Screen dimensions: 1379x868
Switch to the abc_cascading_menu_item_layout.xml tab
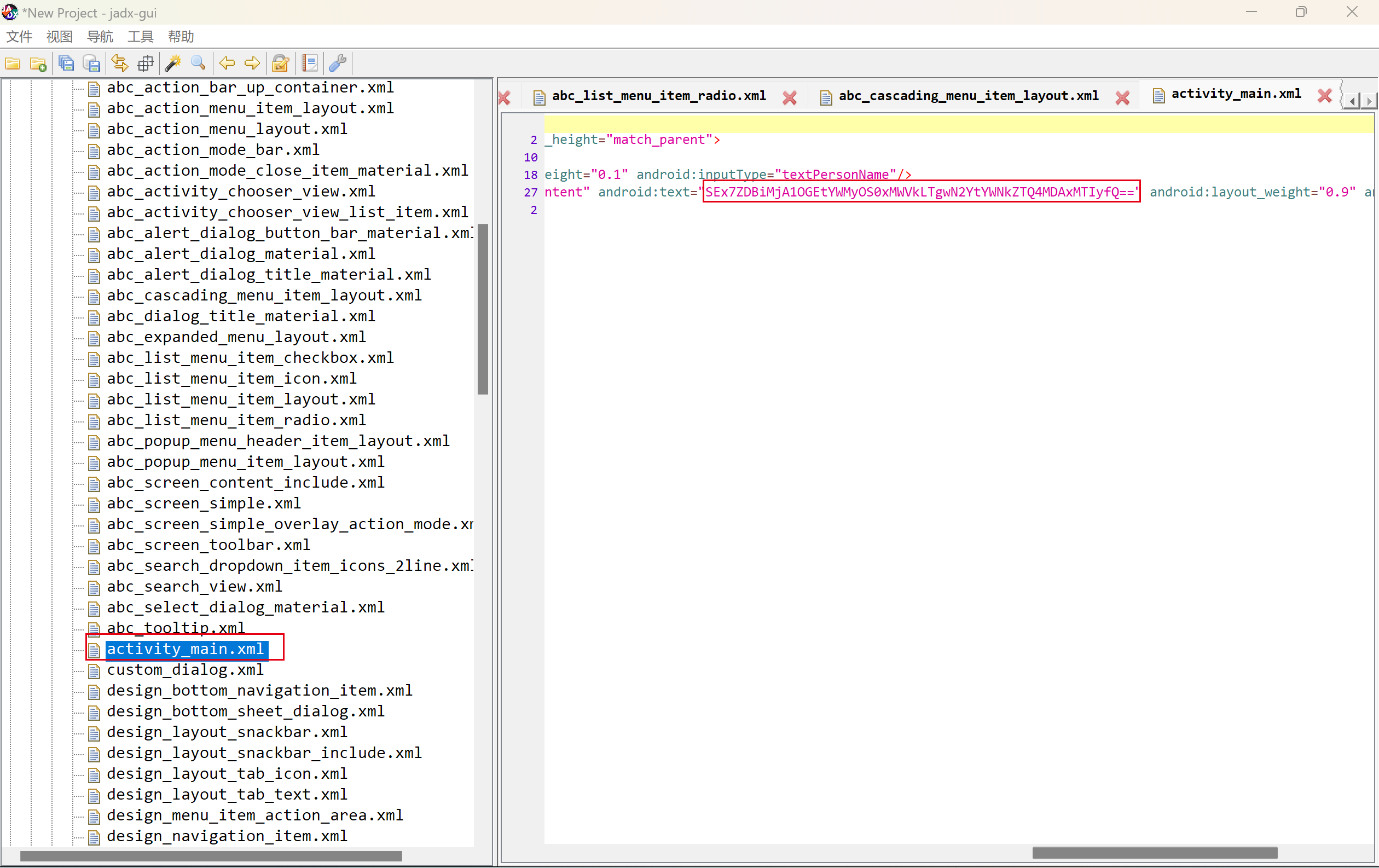[x=969, y=96]
